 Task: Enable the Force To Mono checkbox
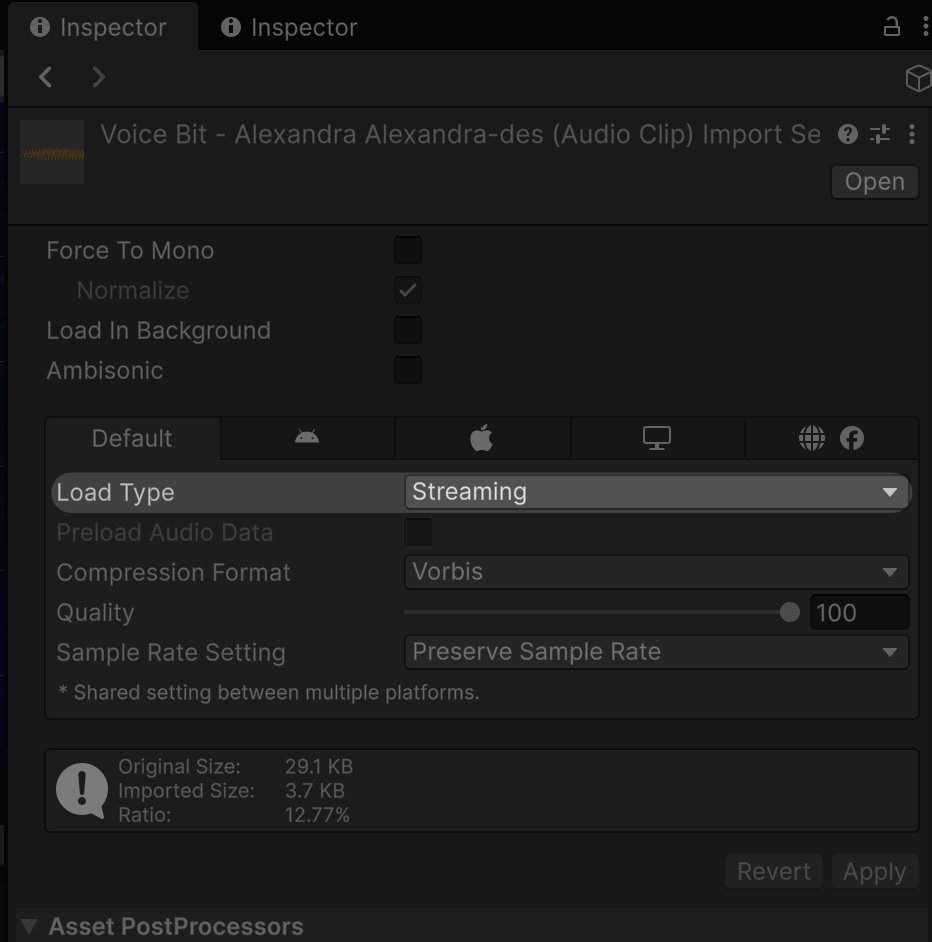[x=408, y=250]
